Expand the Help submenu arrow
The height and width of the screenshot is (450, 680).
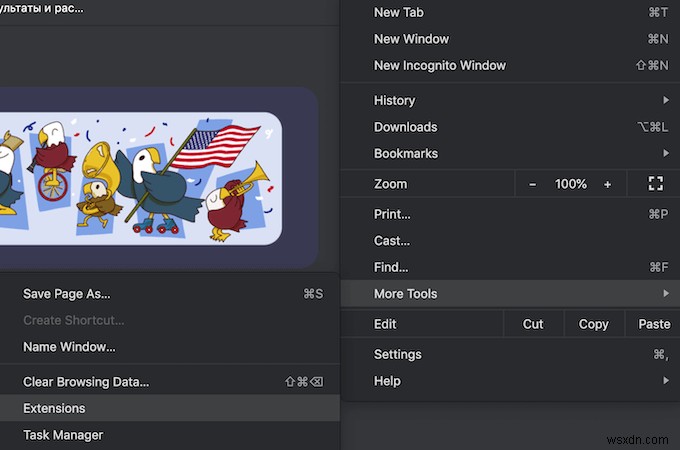tap(666, 381)
